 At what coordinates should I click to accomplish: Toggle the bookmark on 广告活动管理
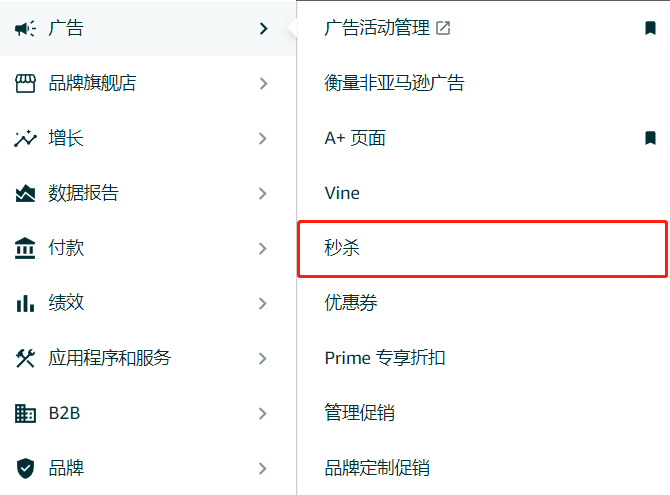tap(650, 28)
